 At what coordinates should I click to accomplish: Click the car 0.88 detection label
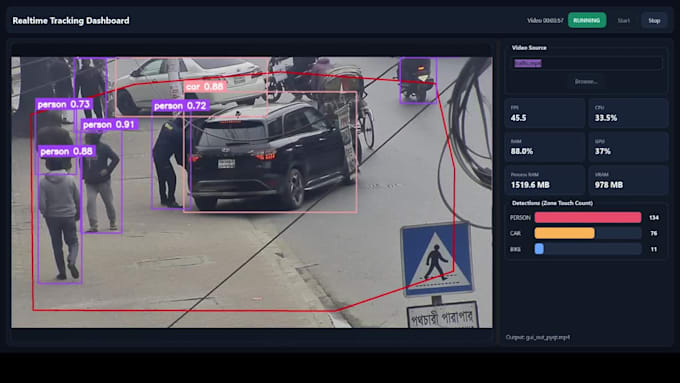pos(205,86)
